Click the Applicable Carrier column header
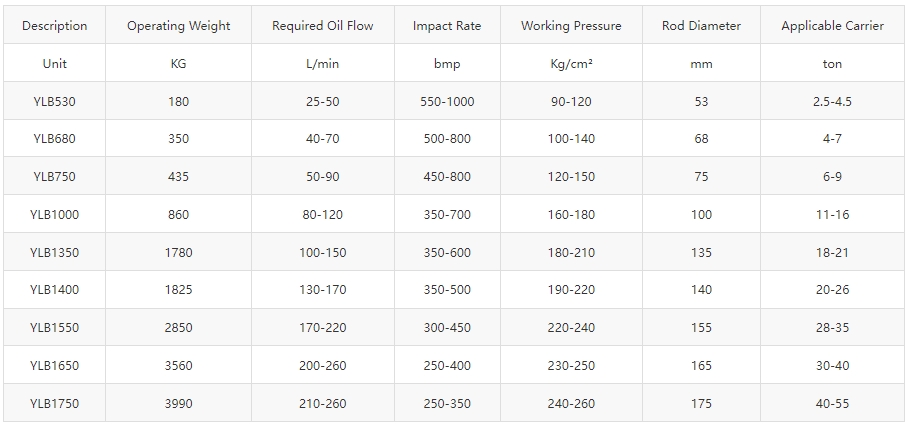This screenshot has width=908, height=426. coord(832,25)
